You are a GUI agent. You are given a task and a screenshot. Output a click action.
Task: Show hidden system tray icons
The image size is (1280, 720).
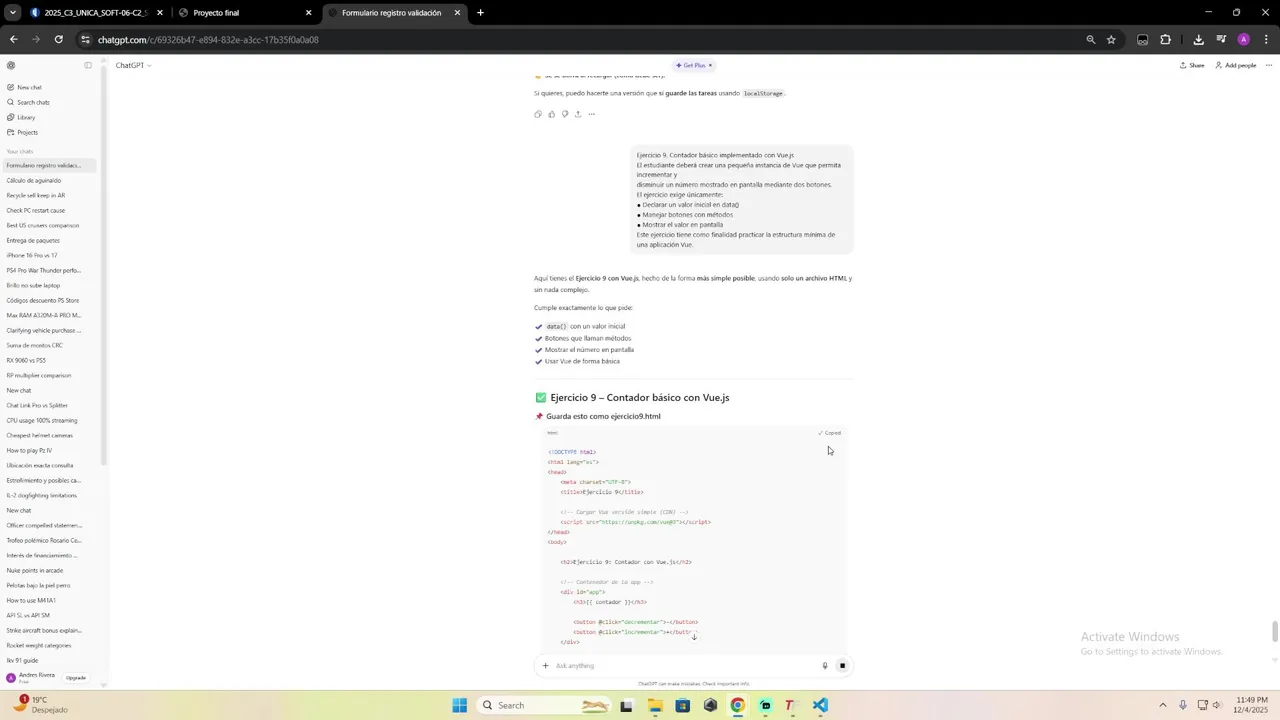(x=1163, y=705)
